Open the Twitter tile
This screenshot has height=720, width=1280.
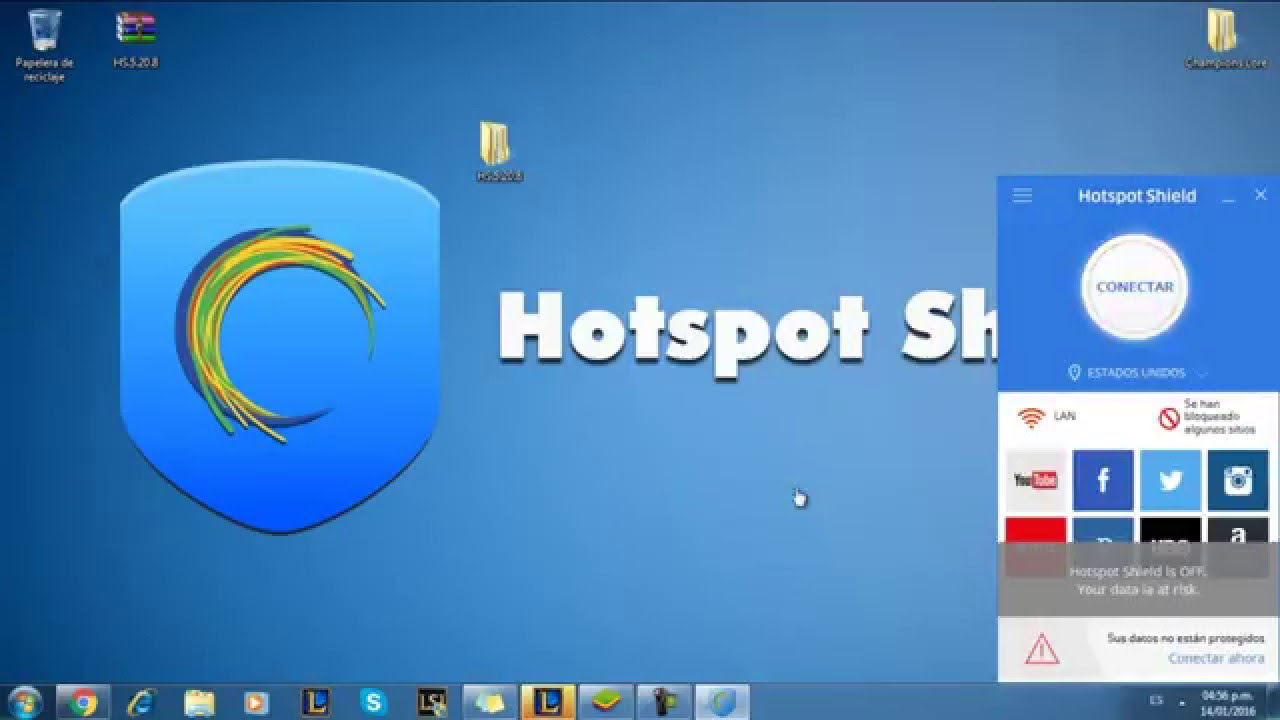click(x=1170, y=480)
